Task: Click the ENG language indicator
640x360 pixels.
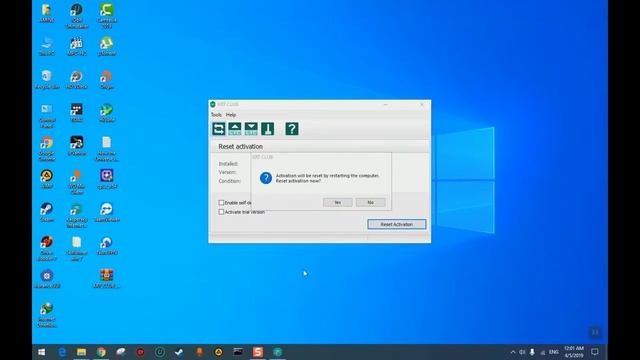Action: pyautogui.click(x=554, y=352)
